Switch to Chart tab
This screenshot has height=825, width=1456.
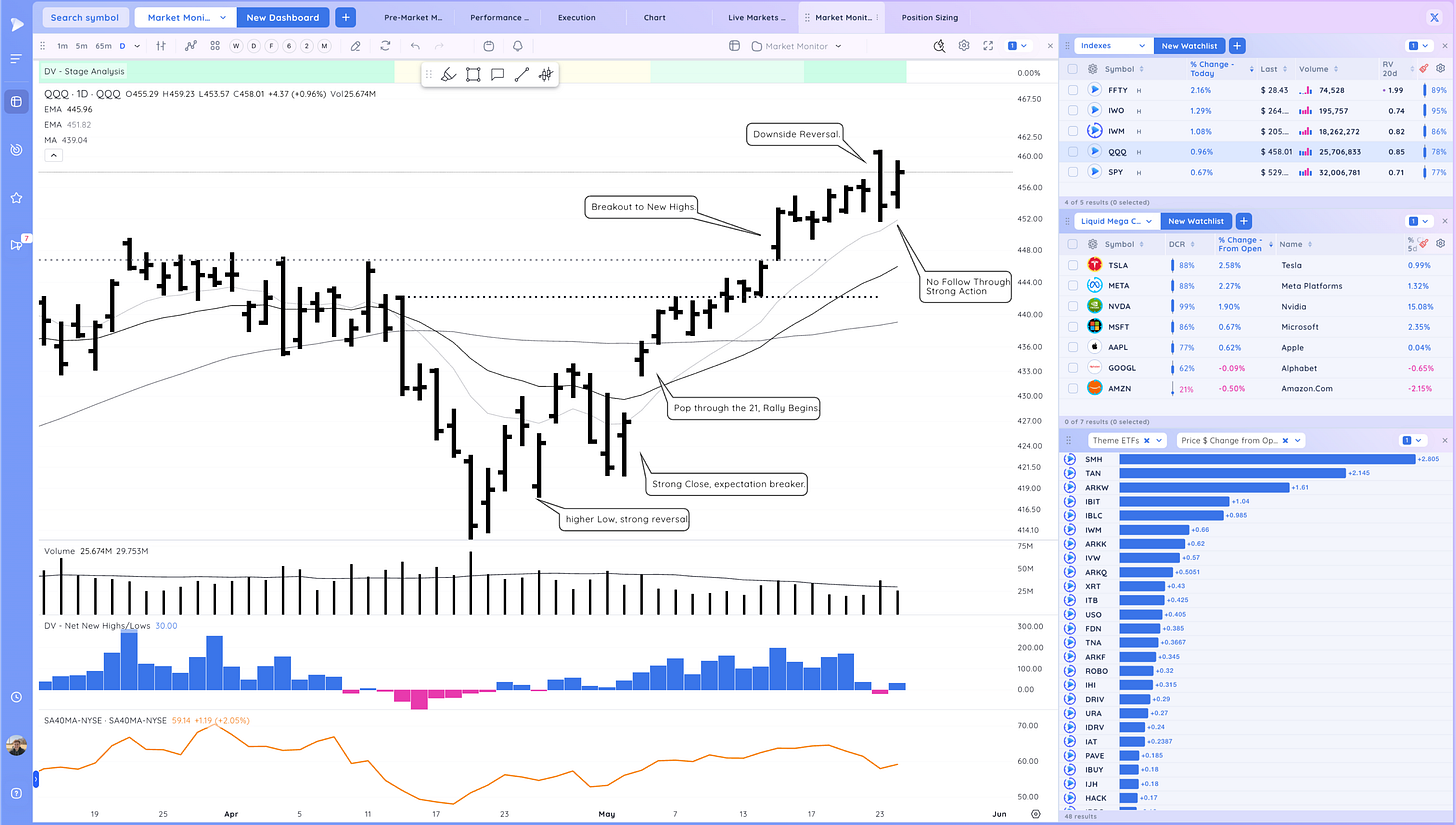click(x=655, y=17)
